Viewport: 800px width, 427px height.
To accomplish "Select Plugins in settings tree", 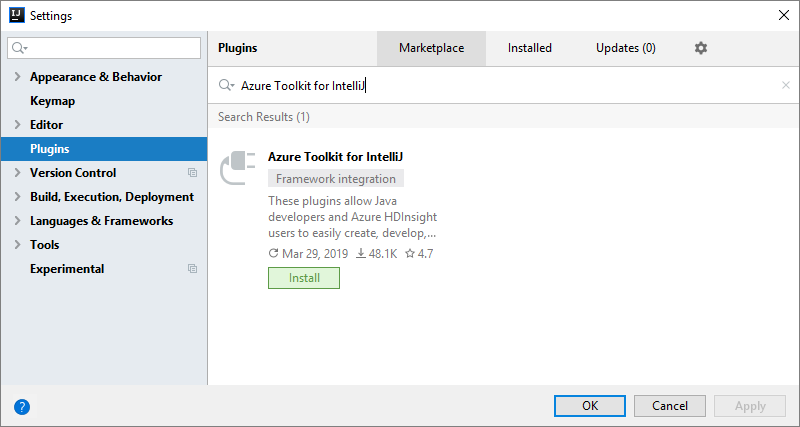I will (x=104, y=149).
